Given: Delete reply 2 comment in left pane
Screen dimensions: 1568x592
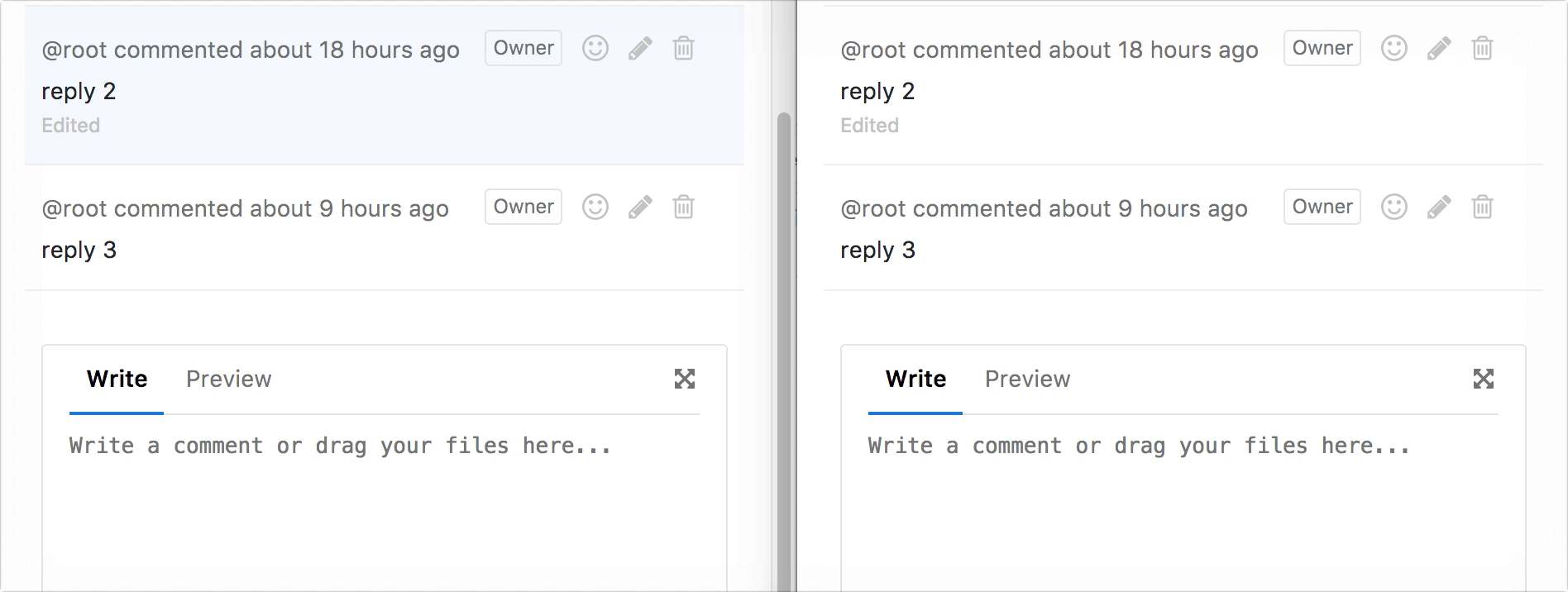Looking at the screenshot, I should pyautogui.click(x=684, y=49).
